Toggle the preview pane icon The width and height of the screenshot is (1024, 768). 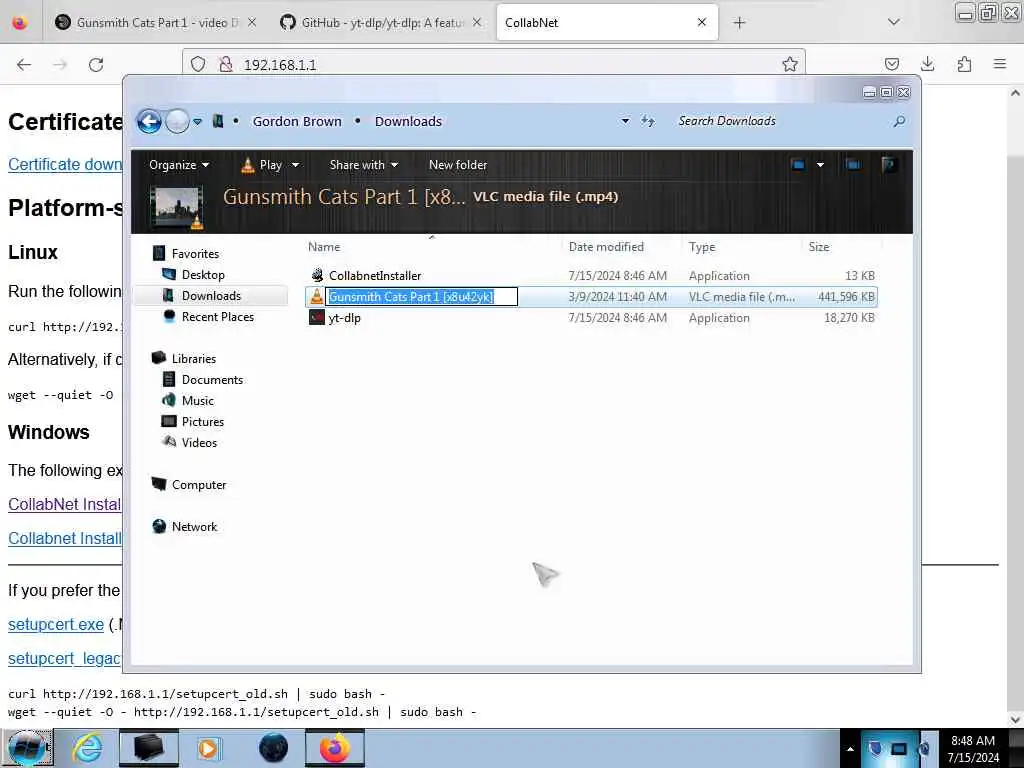(x=853, y=165)
